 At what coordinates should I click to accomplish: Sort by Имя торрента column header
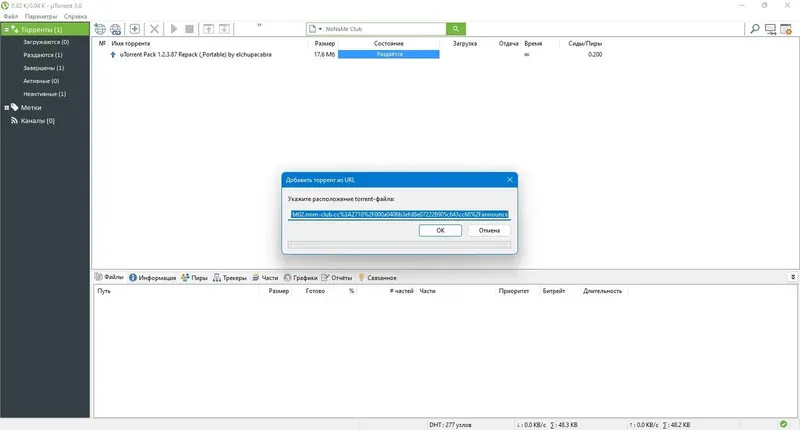coord(131,43)
